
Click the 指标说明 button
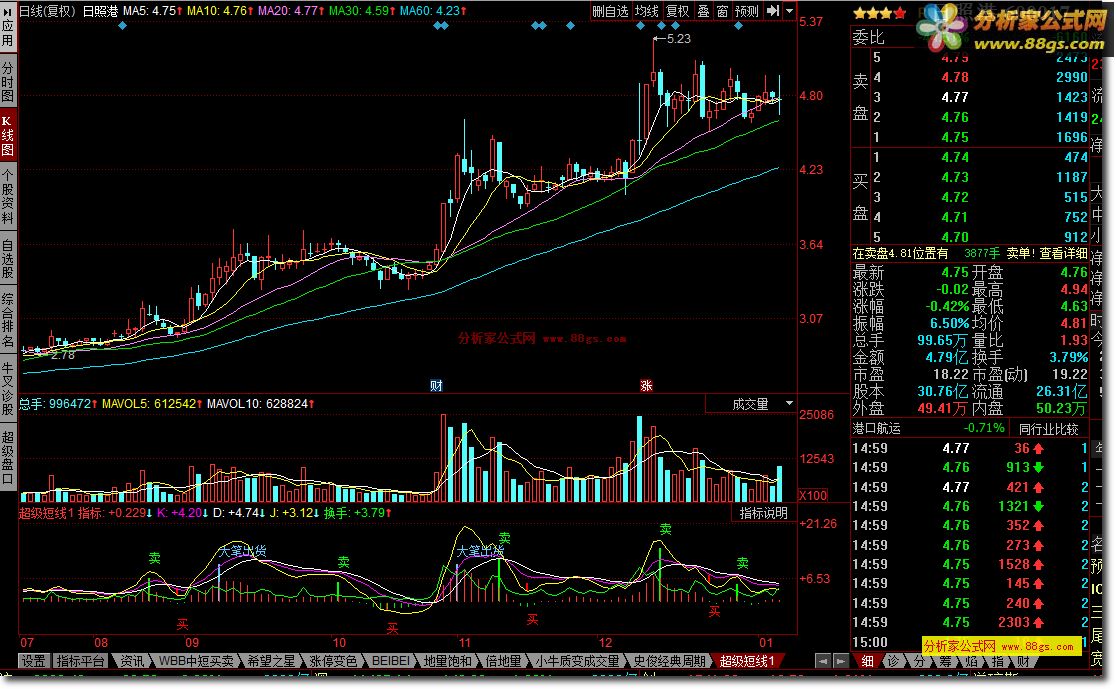click(x=763, y=512)
